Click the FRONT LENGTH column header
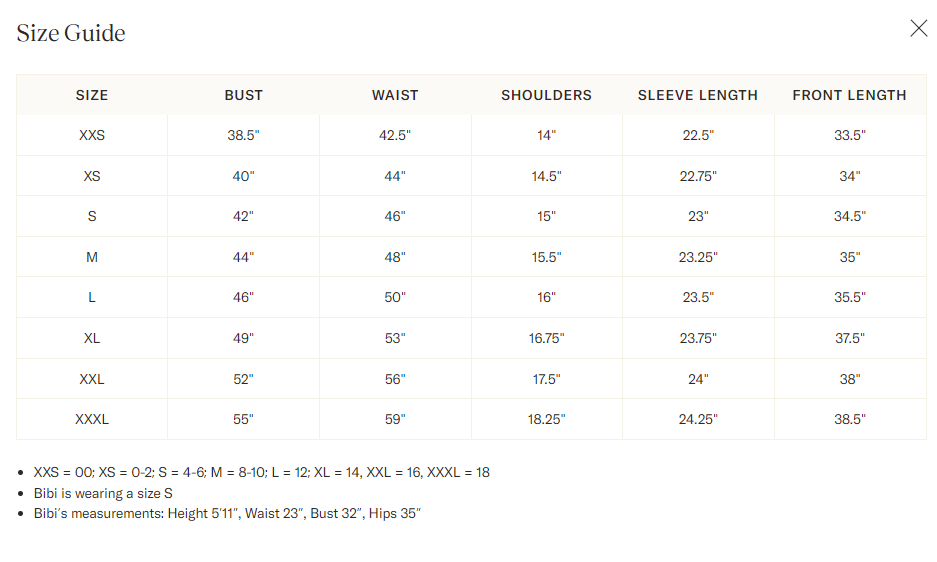 coord(849,95)
